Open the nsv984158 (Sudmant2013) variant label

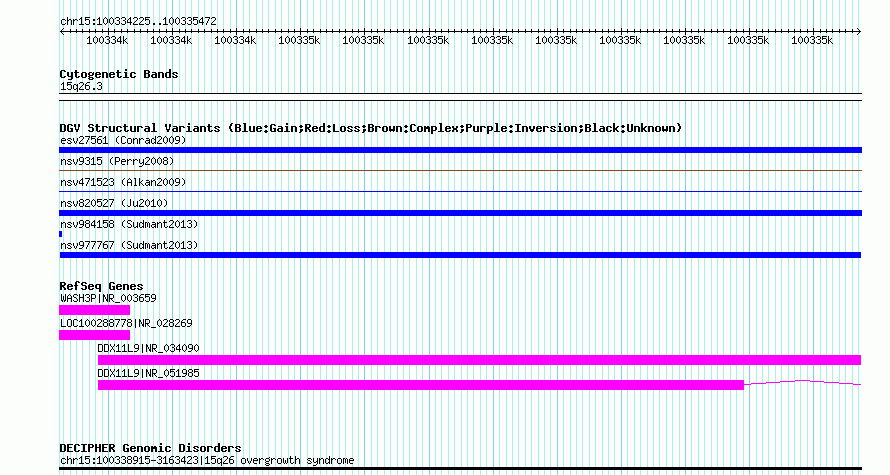pos(129,224)
